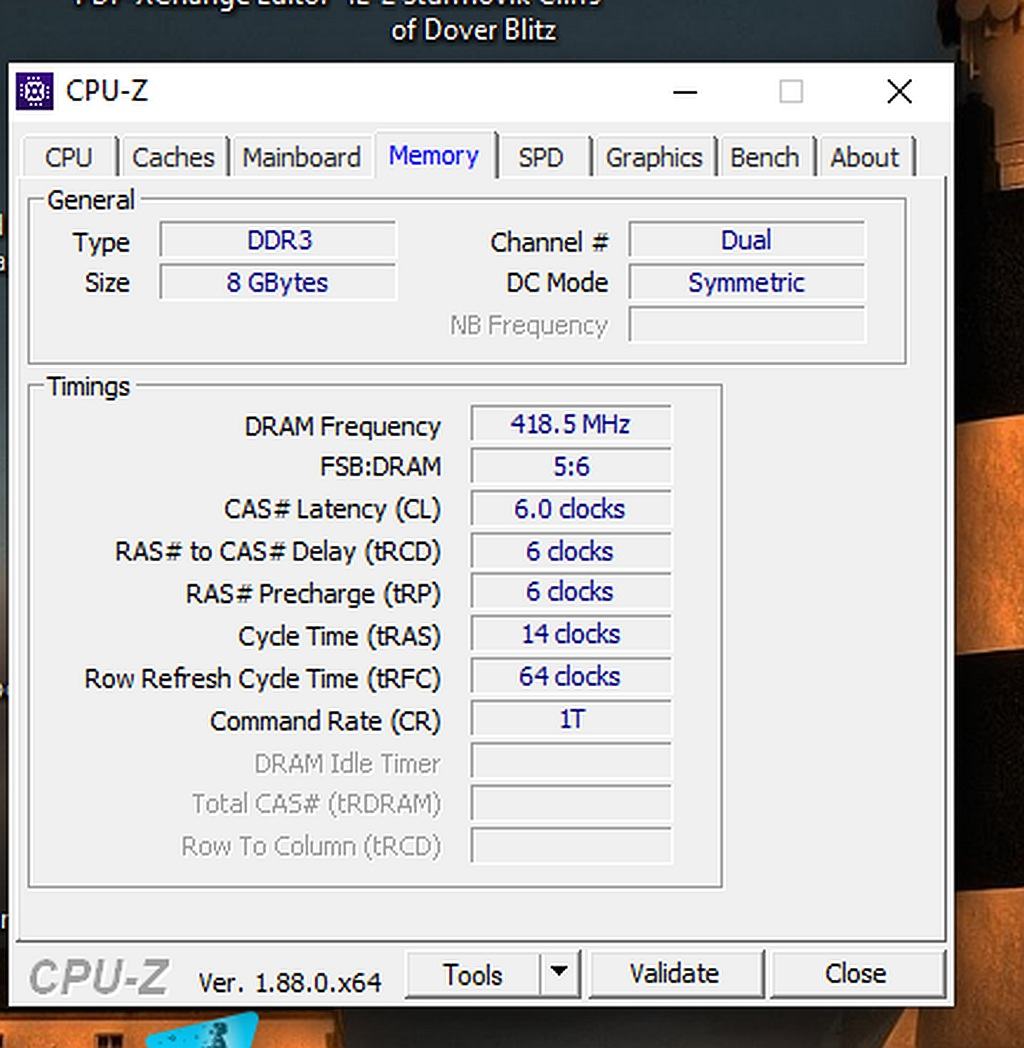Minimize the CPU-Z window
Viewport: 1024px width, 1048px height.
[685, 92]
